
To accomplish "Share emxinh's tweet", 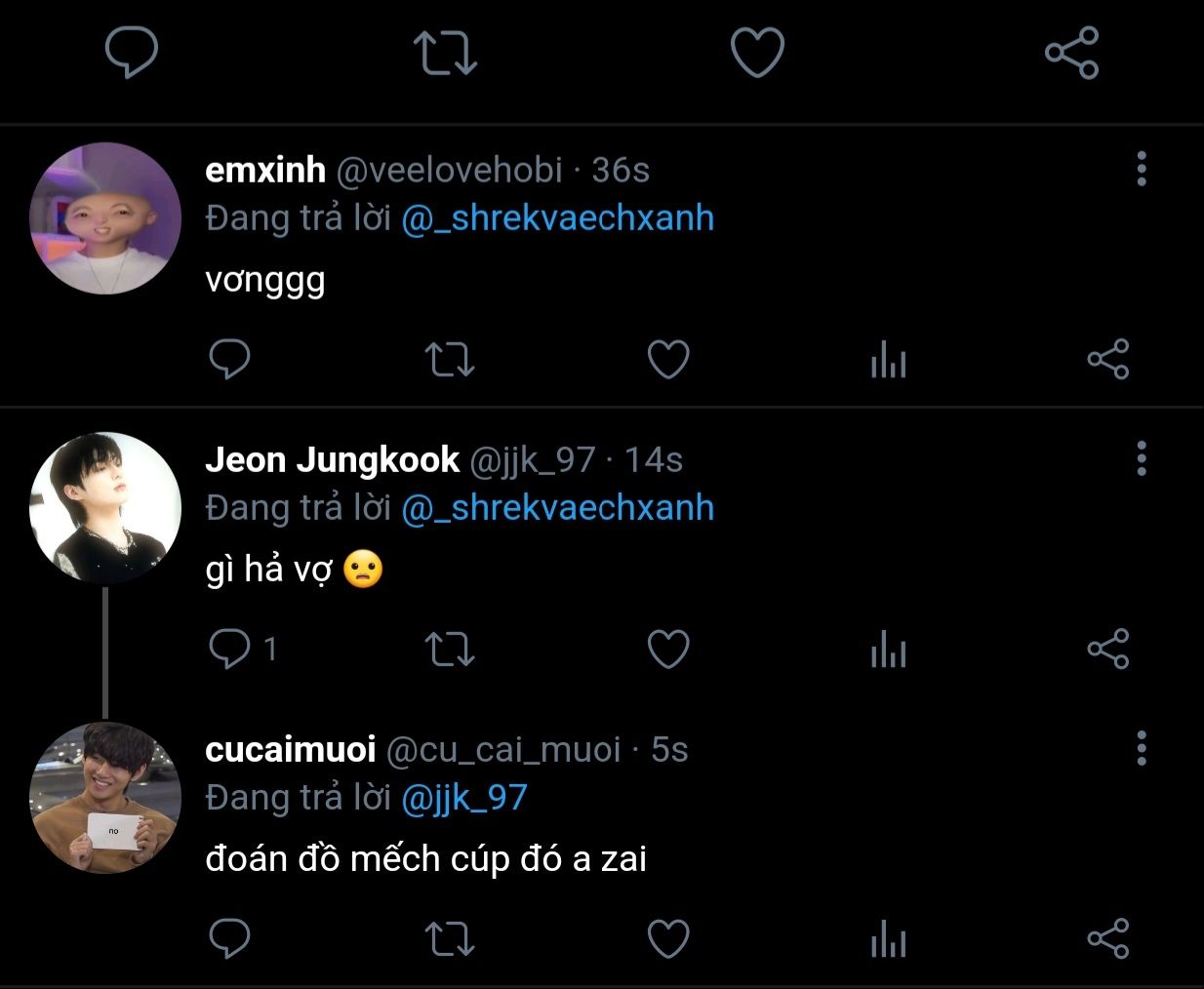I will click(x=1107, y=360).
